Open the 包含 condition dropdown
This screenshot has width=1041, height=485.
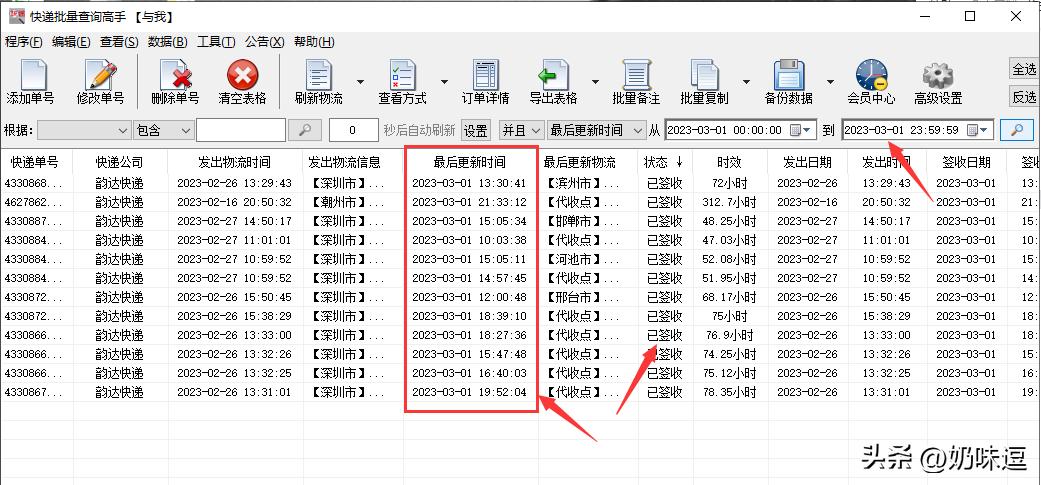[163, 130]
